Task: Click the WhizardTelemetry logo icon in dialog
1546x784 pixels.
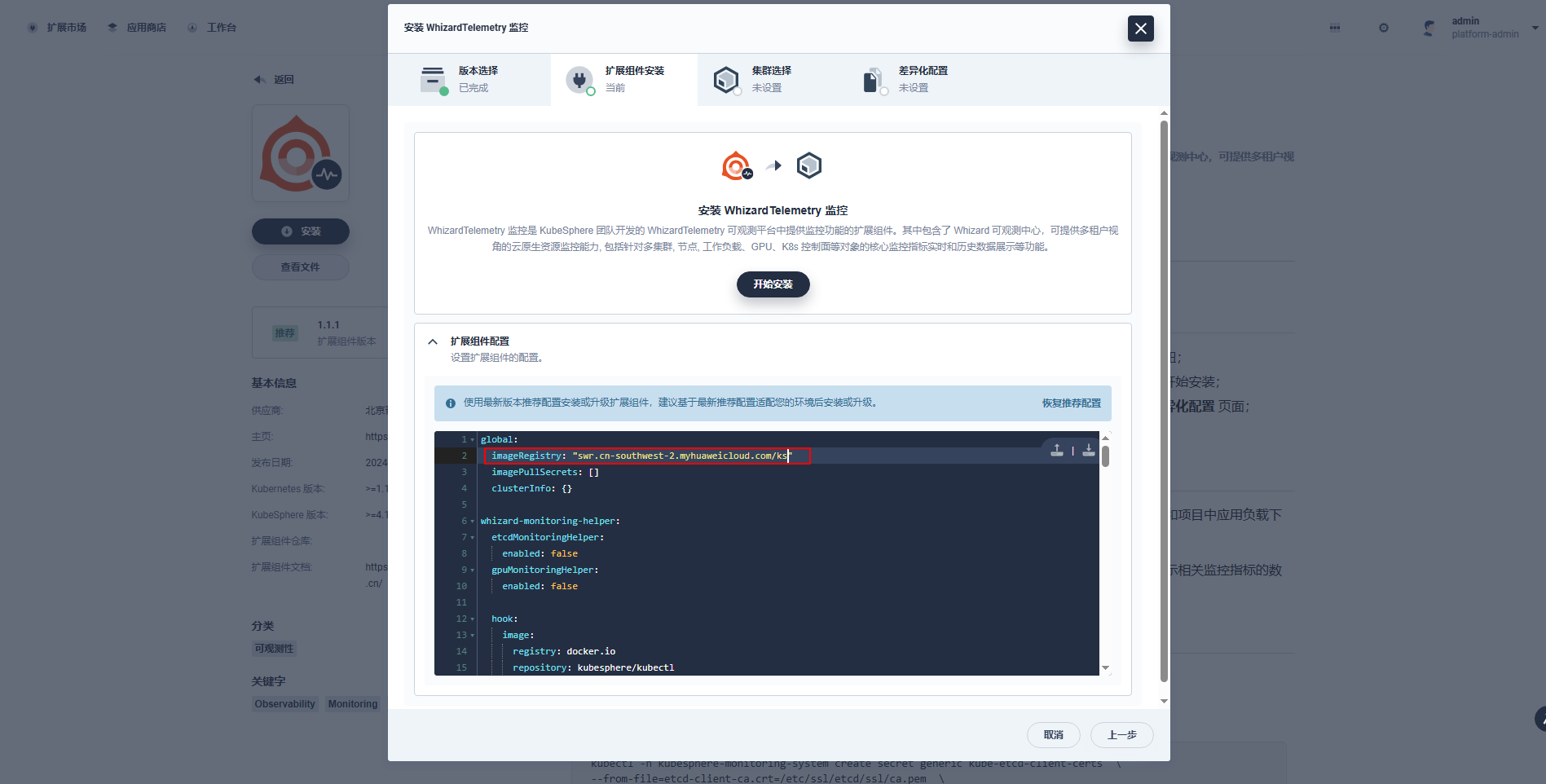Action: (x=737, y=165)
